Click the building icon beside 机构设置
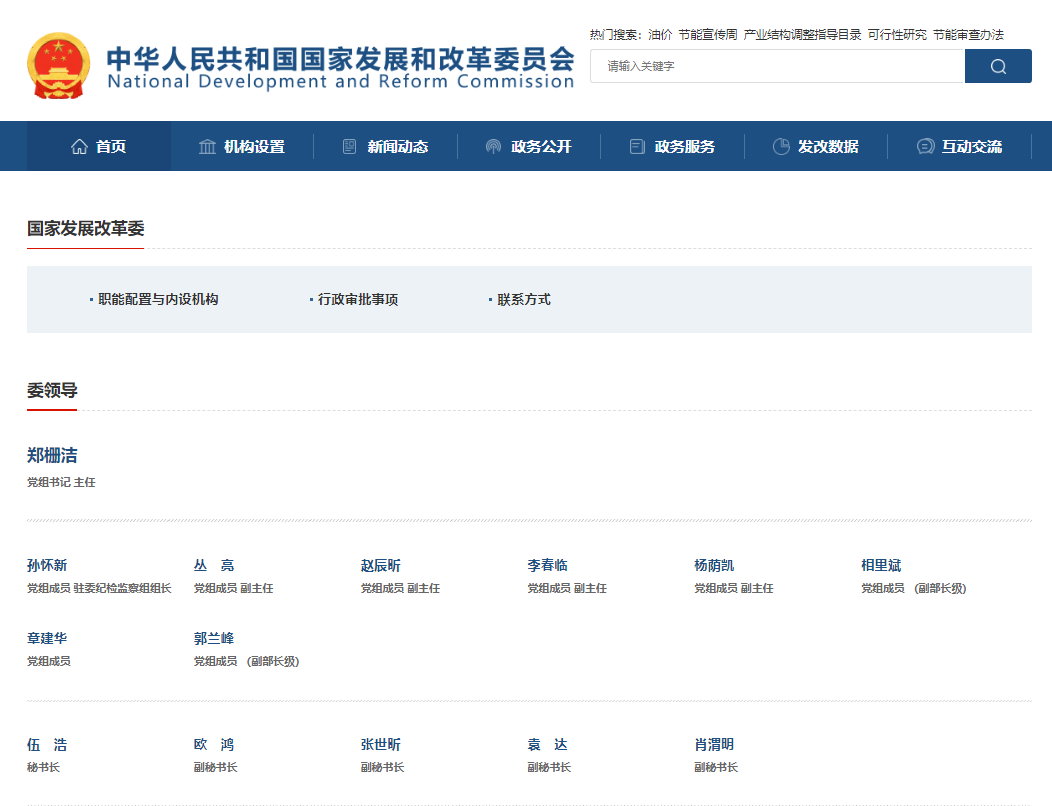The height and width of the screenshot is (806, 1052). [x=208, y=147]
